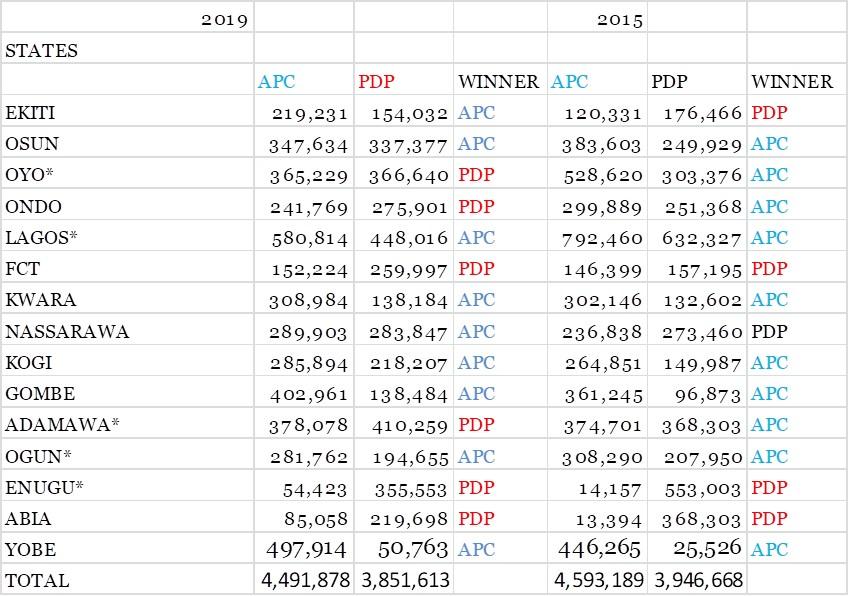The image size is (849, 596).
Task: Select the 2019 APC total 4,491,878
Action: tap(304, 580)
